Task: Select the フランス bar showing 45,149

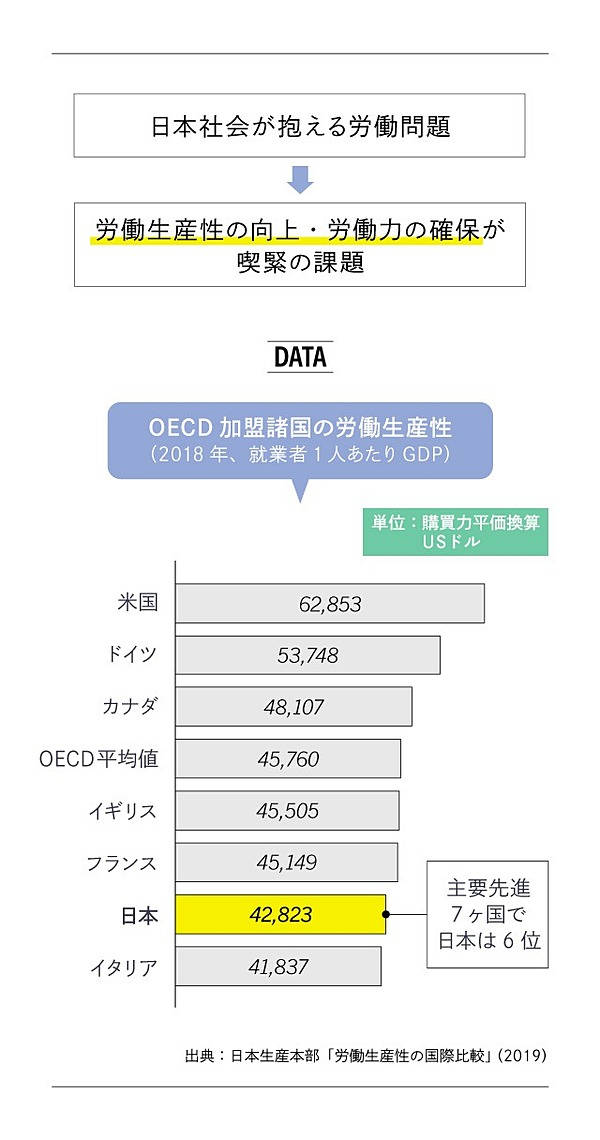Action: (x=286, y=862)
